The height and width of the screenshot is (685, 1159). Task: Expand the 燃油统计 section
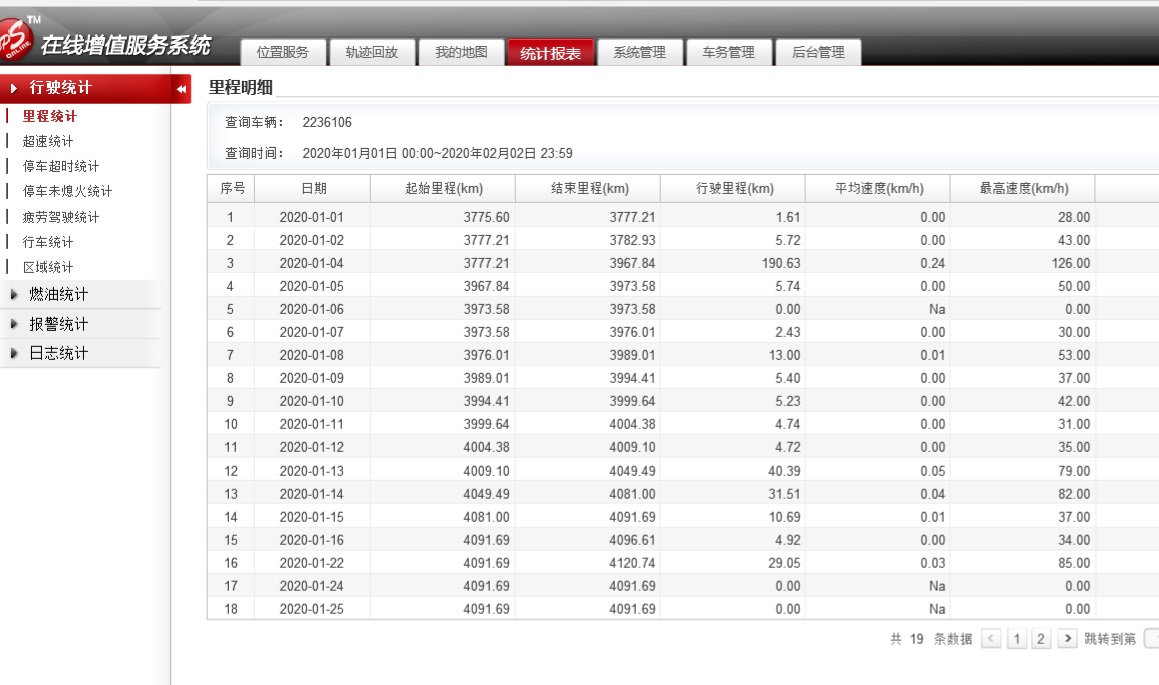(58, 295)
